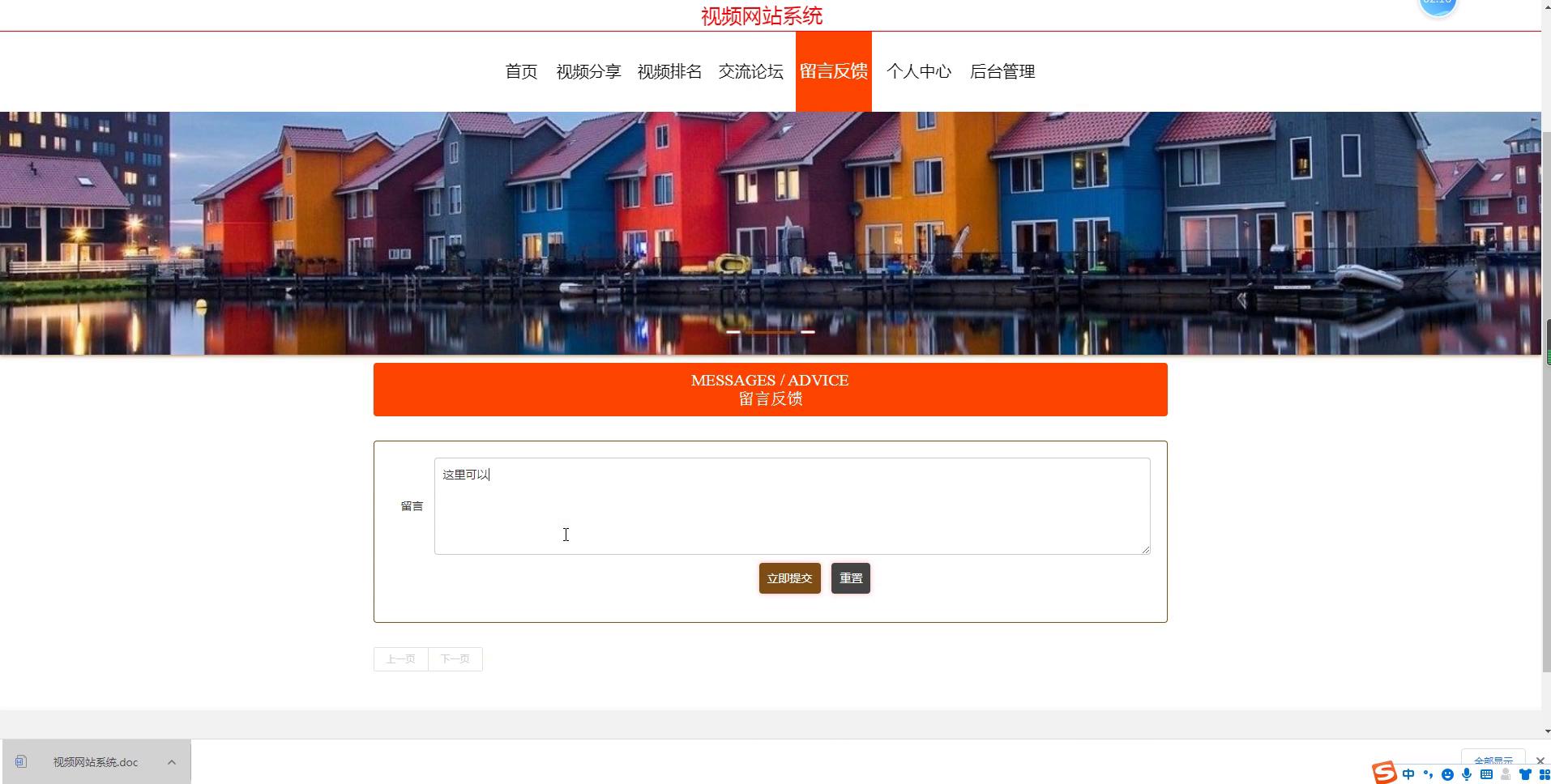This screenshot has width=1551, height=784.
Task: Click the 下一页 pagination button
Action: point(455,659)
